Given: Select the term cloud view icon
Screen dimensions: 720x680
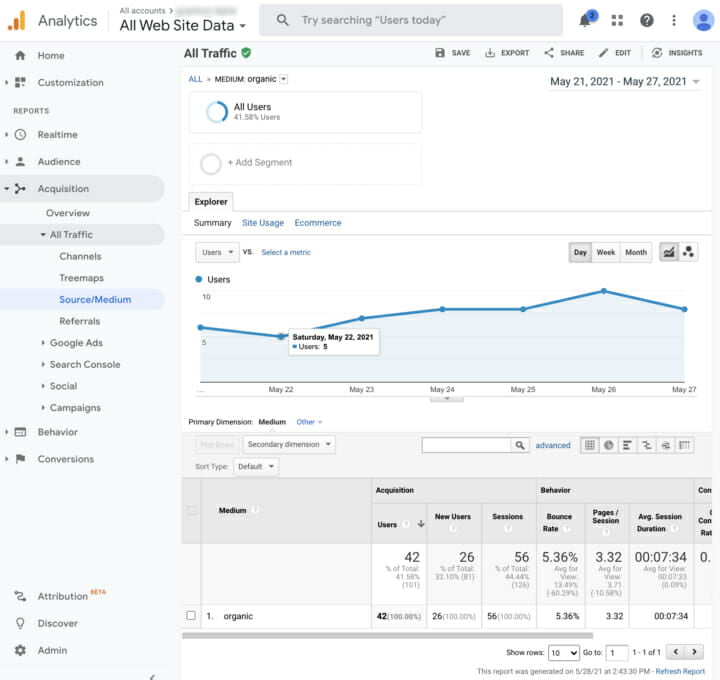Looking at the screenshot, I should coord(665,445).
